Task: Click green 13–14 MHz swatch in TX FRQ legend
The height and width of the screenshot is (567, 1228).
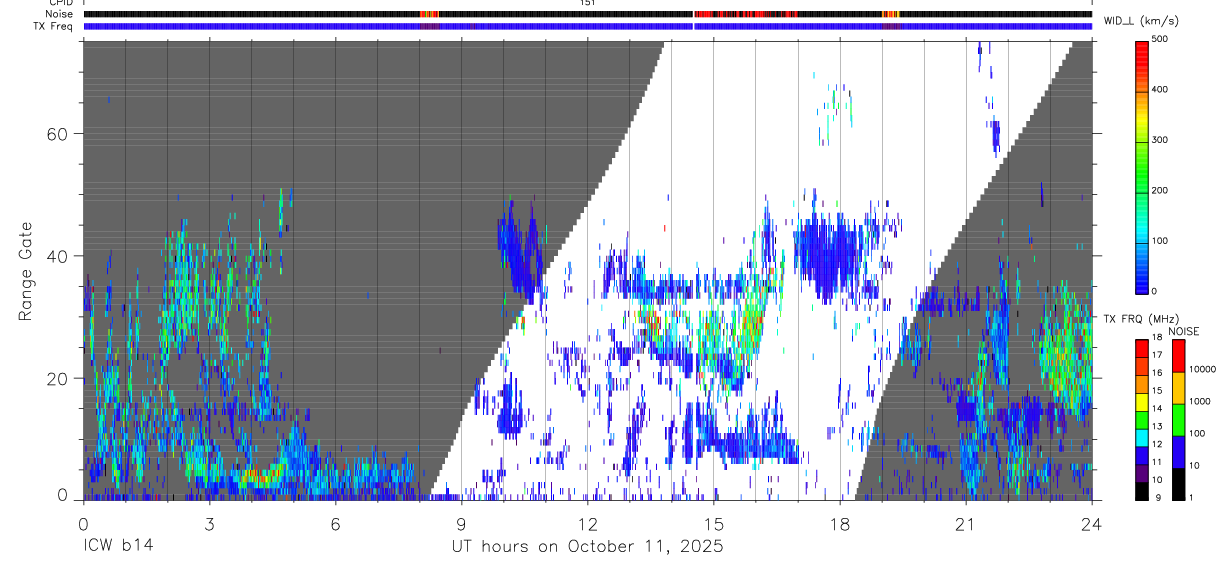Action: [x=1142, y=419]
